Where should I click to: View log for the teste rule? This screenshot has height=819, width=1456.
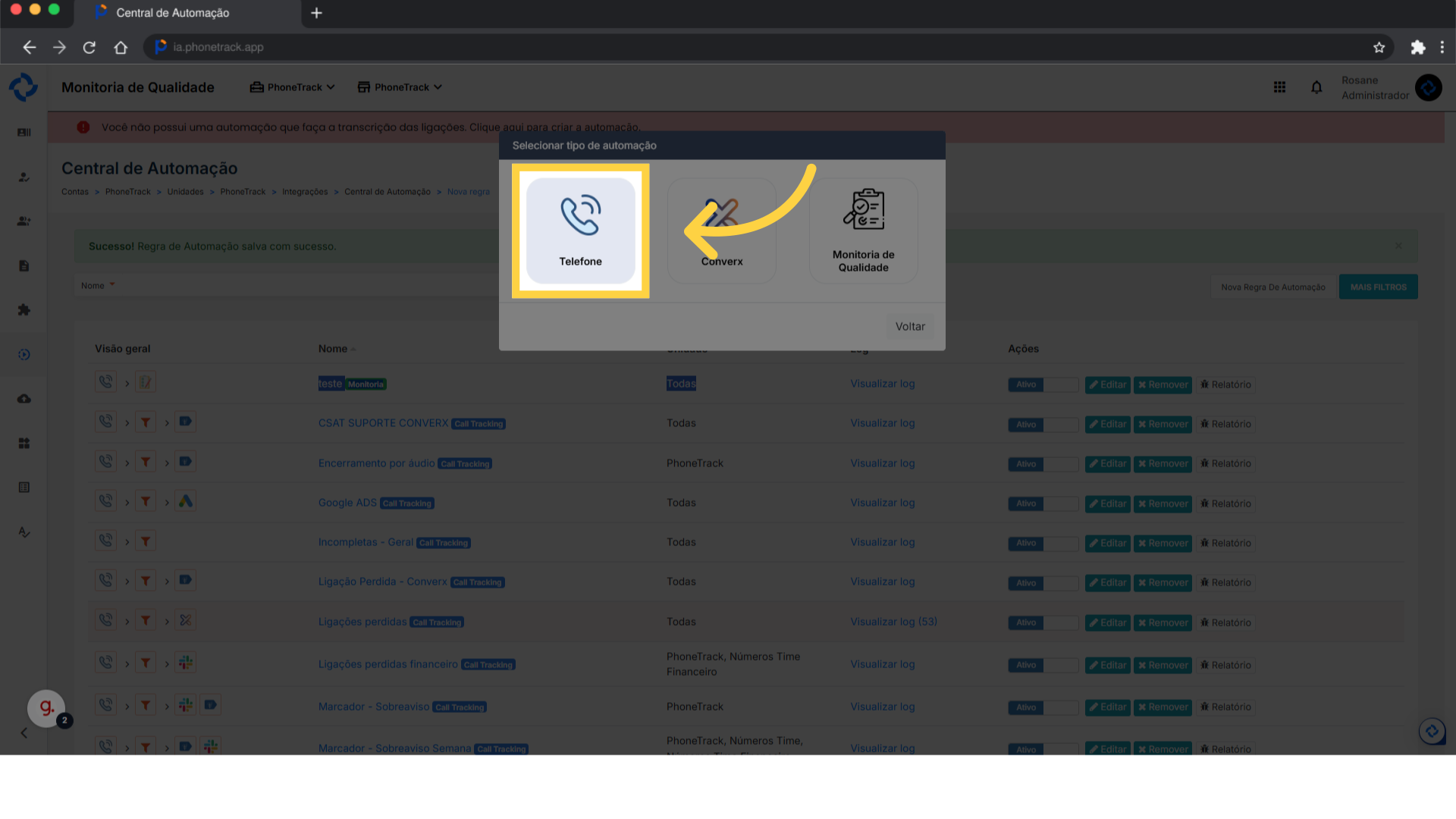[882, 384]
